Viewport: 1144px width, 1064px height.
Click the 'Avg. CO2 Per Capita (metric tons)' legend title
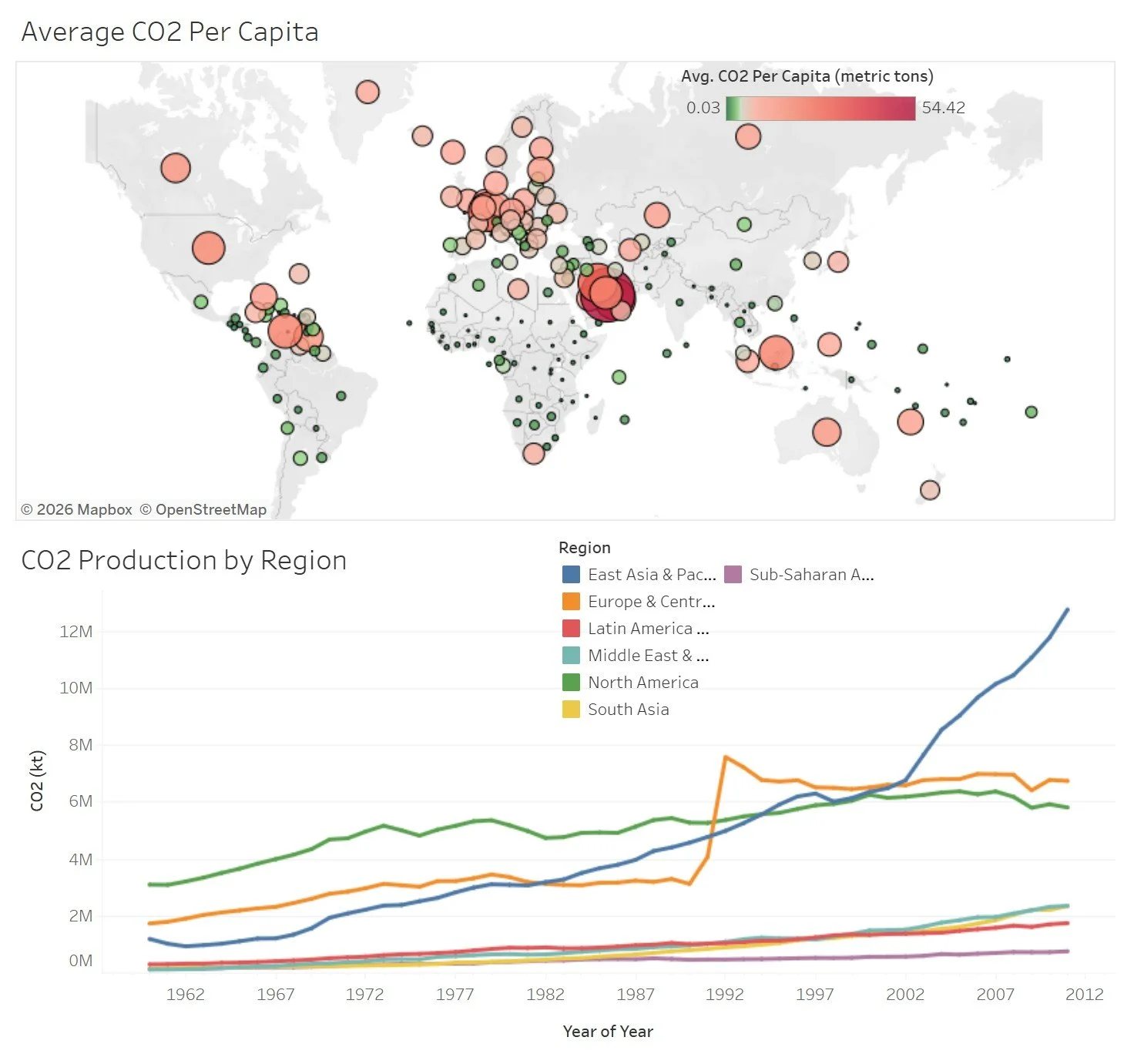(807, 76)
